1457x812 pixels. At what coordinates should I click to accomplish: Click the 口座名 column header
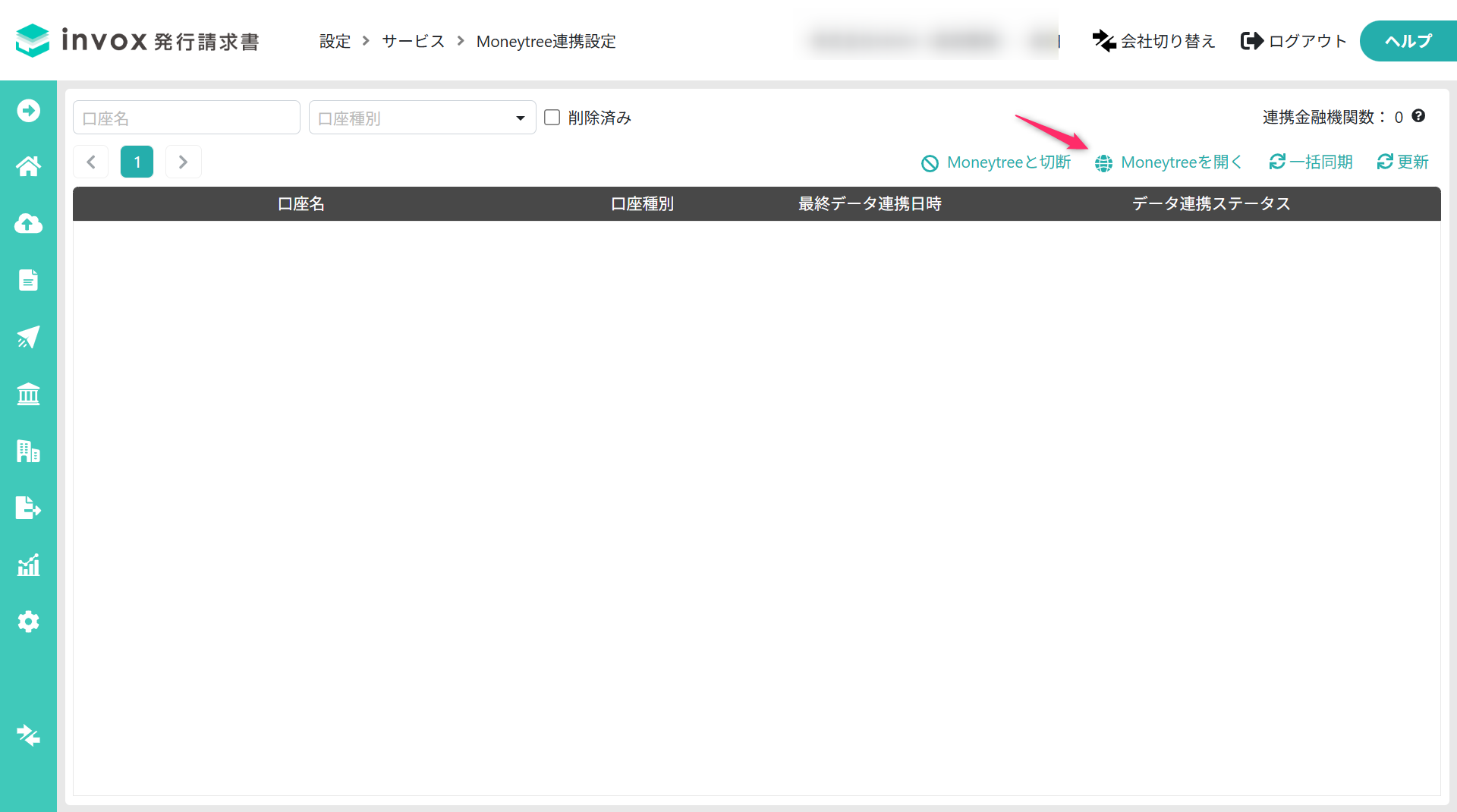coord(301,203)
